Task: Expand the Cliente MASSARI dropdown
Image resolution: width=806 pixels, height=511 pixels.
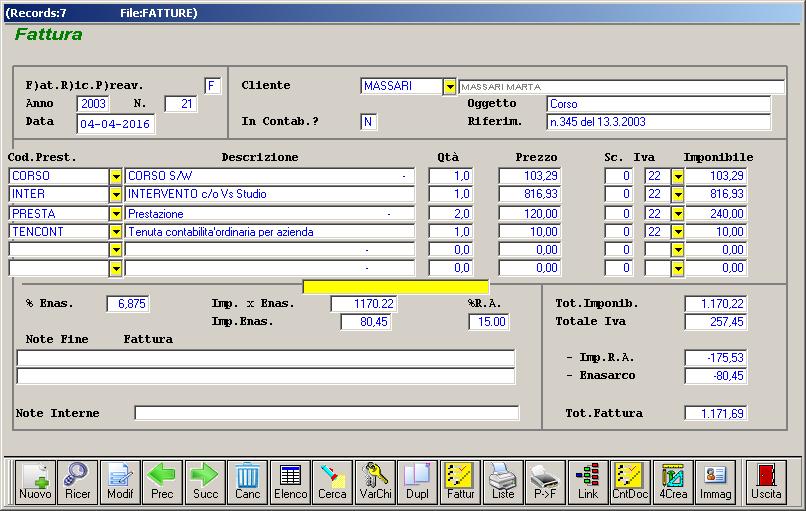Action: (x=450, y=86)
